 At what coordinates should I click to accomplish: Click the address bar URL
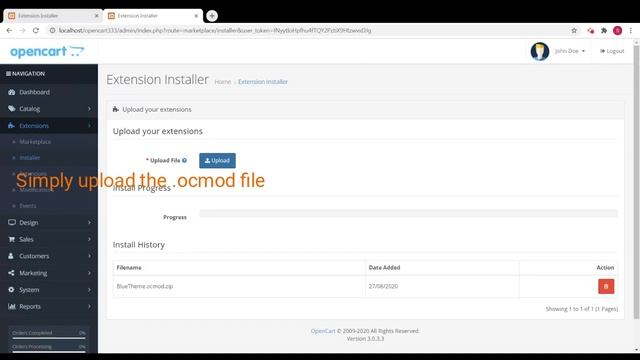tap(215, 31)
